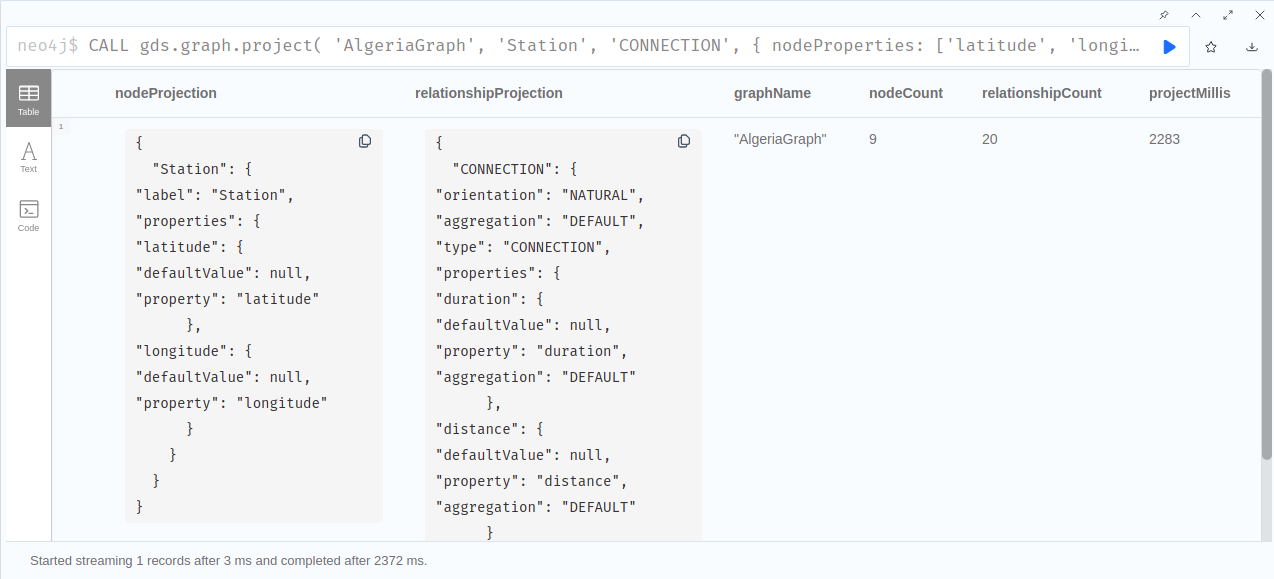
Task: Run the Cypher query with the play icon
Action: tap(1169, 46)
